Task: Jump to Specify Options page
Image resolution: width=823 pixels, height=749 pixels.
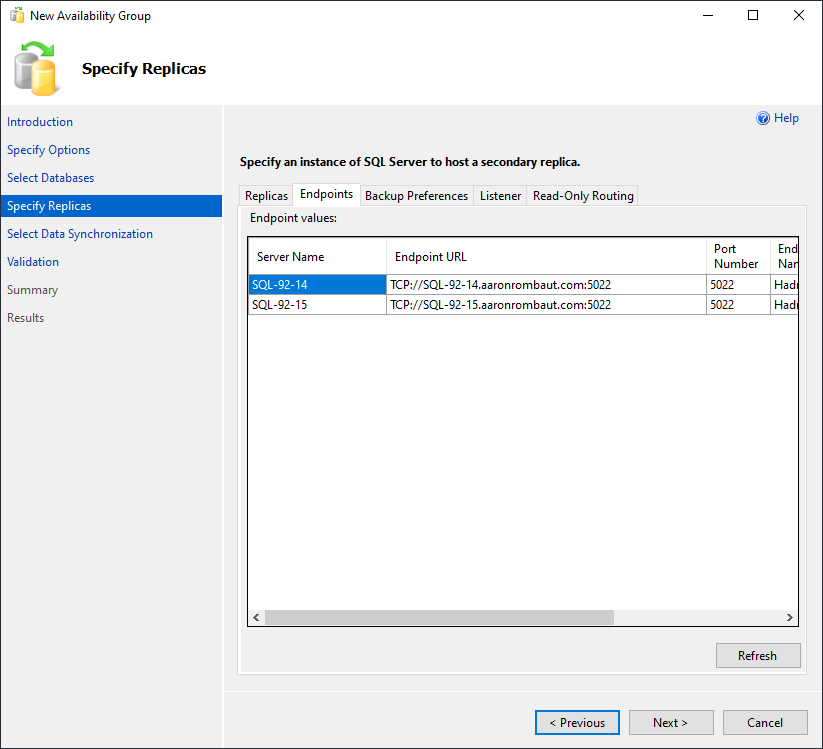Action: [x=49, y=150]
